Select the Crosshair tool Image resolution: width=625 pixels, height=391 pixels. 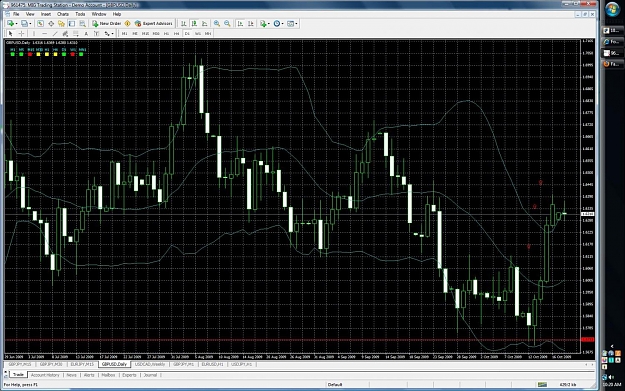[x=21, y=33]
